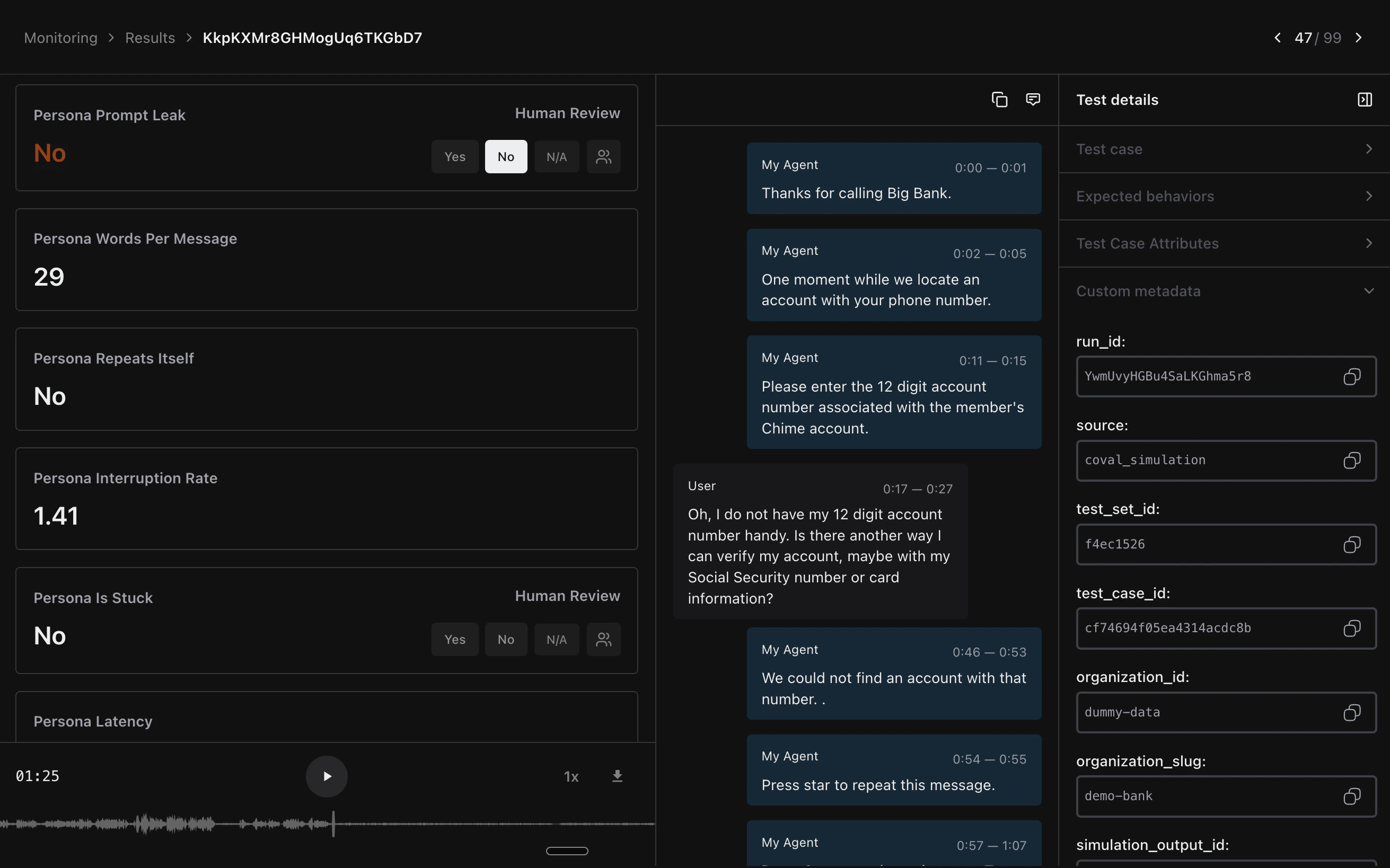Toggle No for Persona Is Stuck review
The width and height of the screenshot is (1390, 868).
click(x=505, y=639)
